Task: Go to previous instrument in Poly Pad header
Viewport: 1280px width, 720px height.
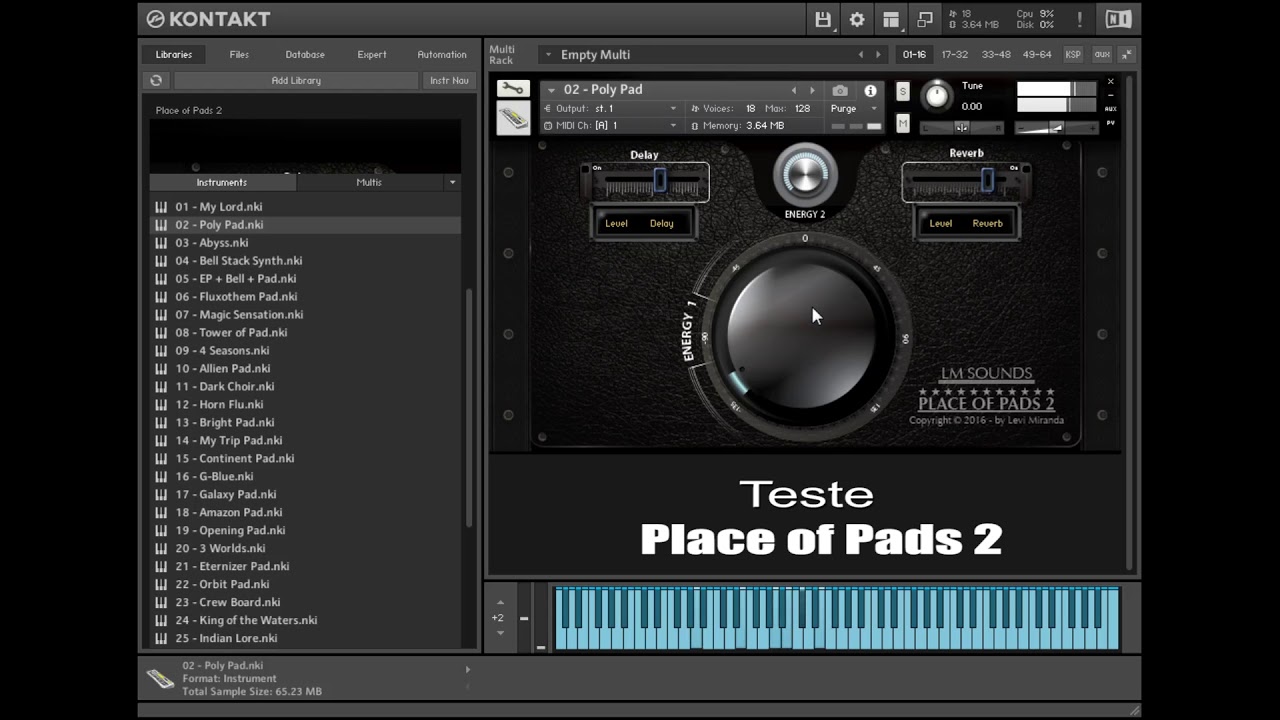Action: coord(795,90)
